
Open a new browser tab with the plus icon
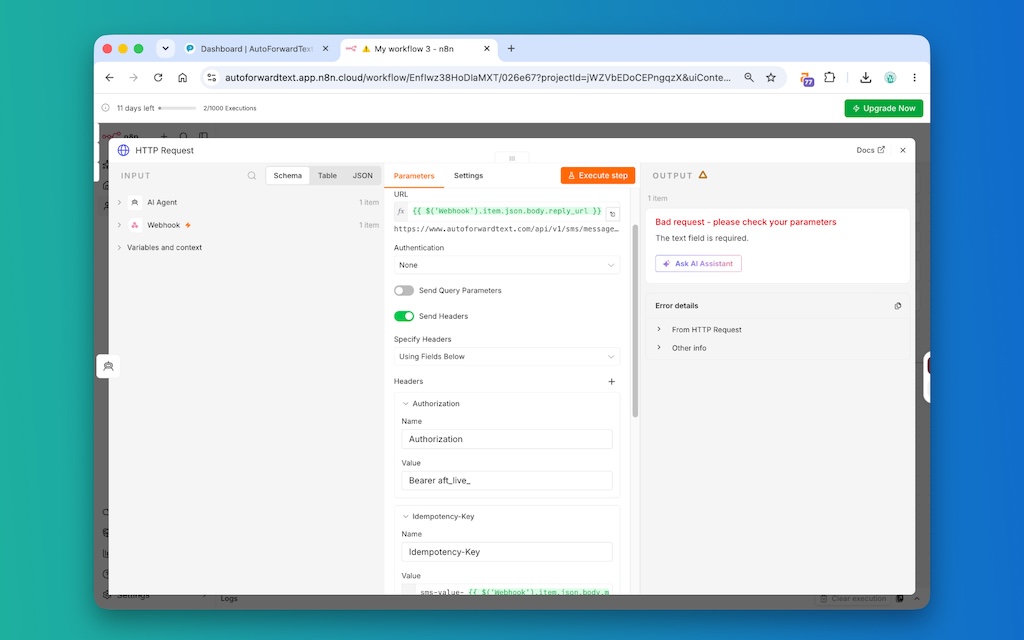(511, 48)
